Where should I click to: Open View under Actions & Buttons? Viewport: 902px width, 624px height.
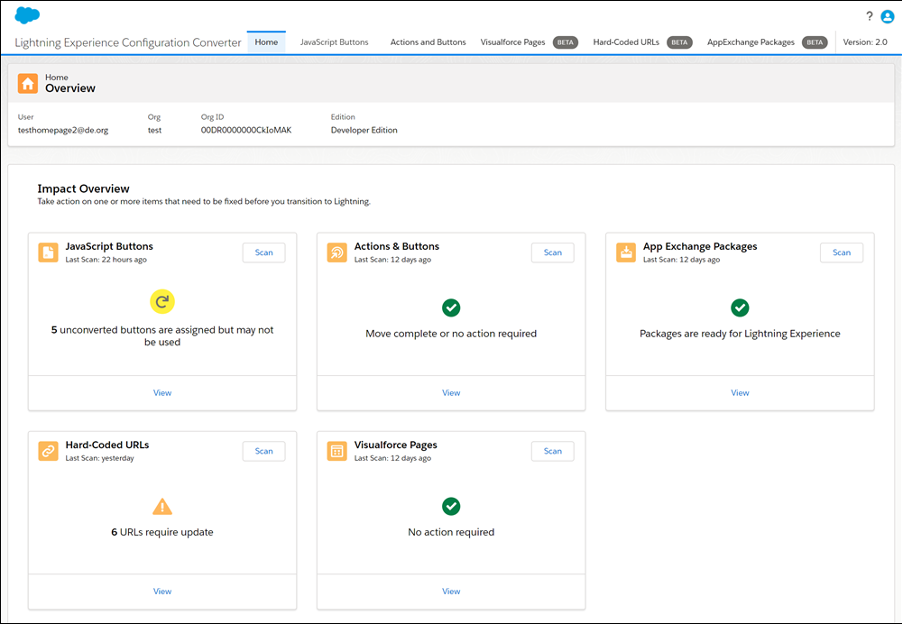pos(451,392)
